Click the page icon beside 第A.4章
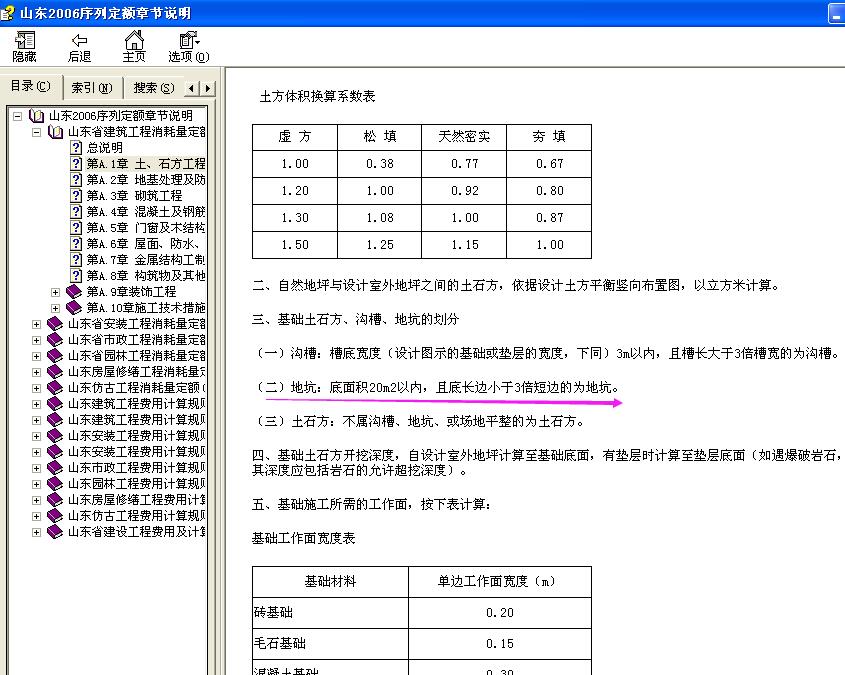Screen dimensions: 845x675 [77, 212]
